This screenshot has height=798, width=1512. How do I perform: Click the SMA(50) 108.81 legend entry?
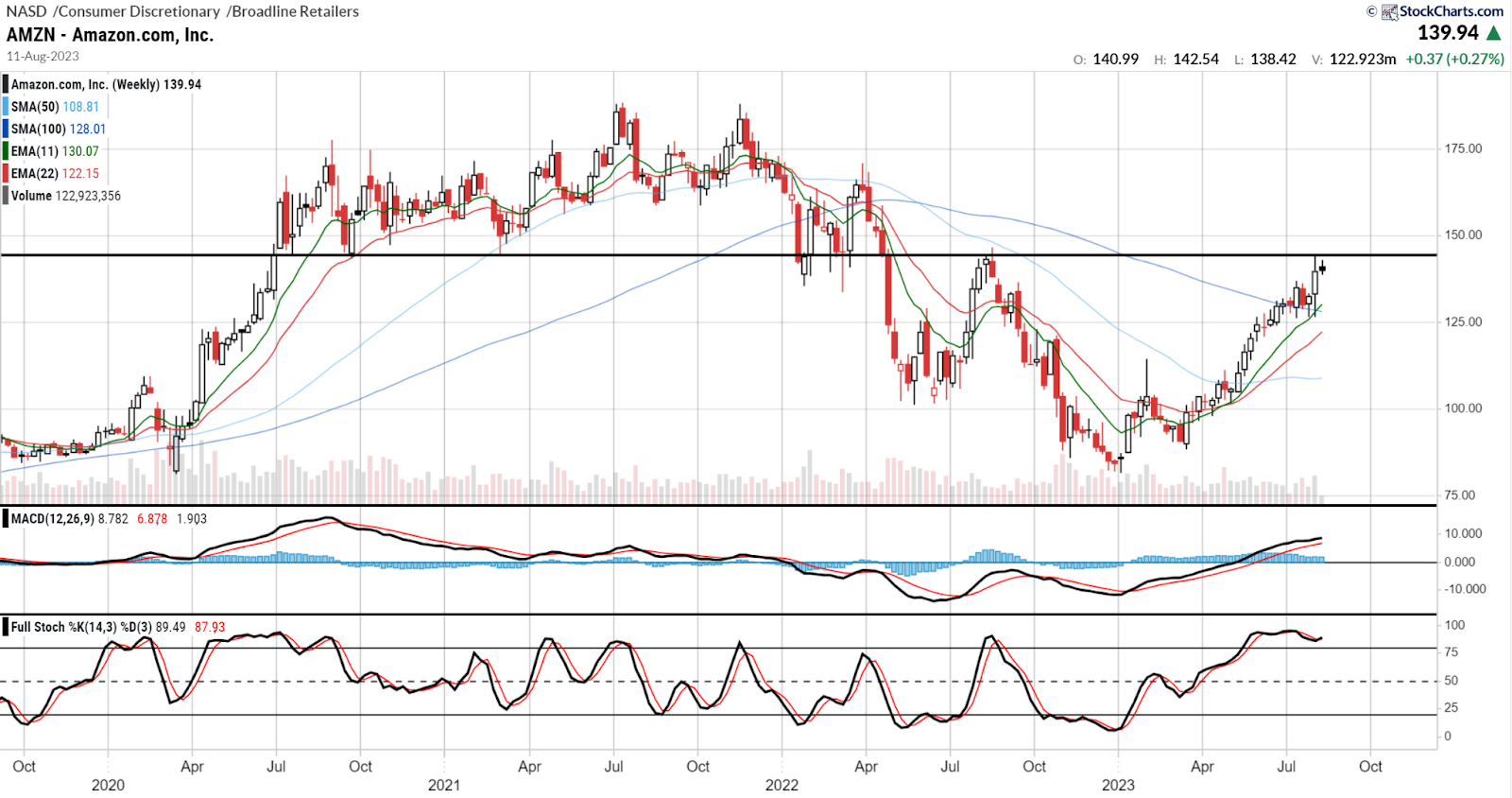(x=55, y=107)
